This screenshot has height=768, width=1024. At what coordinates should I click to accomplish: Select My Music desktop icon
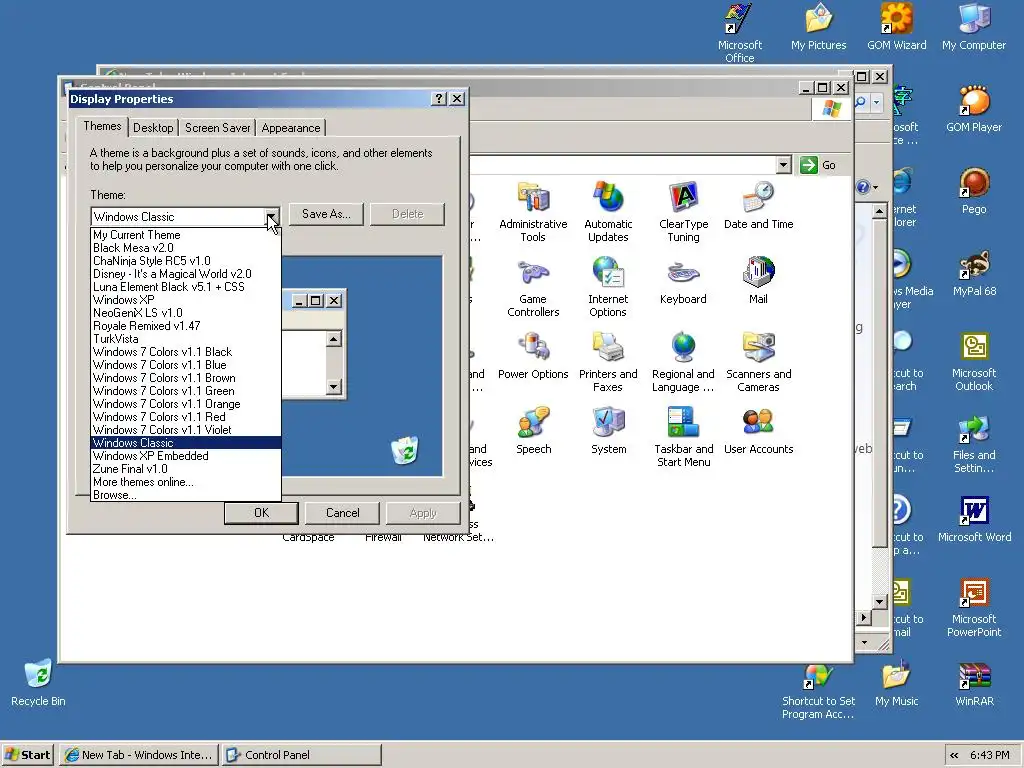click(896, 684)
